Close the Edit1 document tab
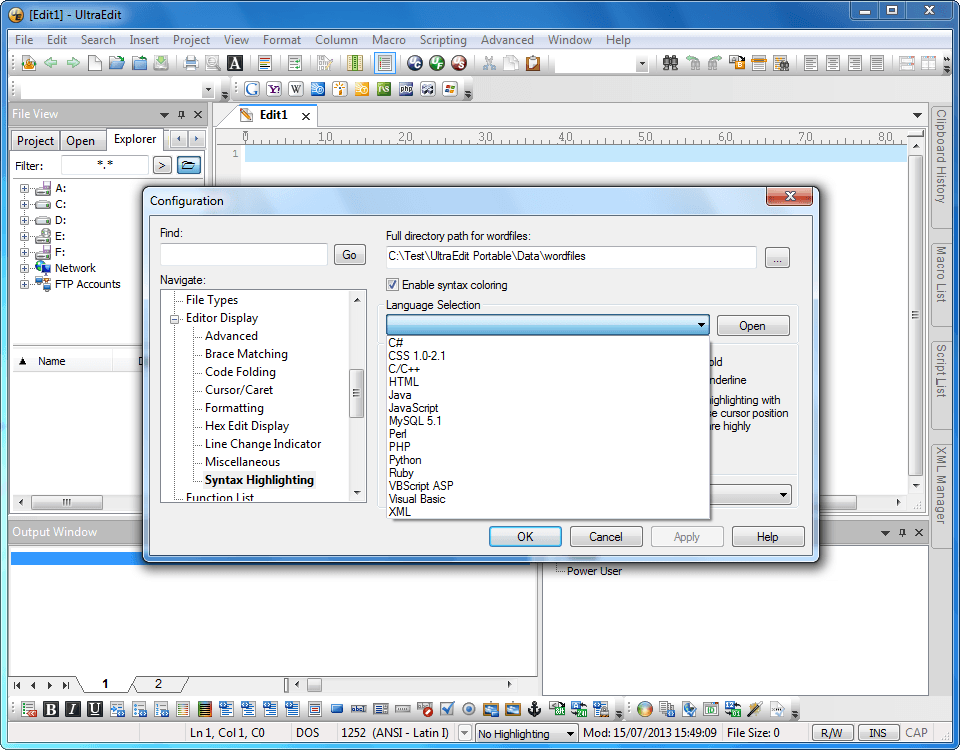The height and width of the screenshot is (750, 960). coord(306,116)
